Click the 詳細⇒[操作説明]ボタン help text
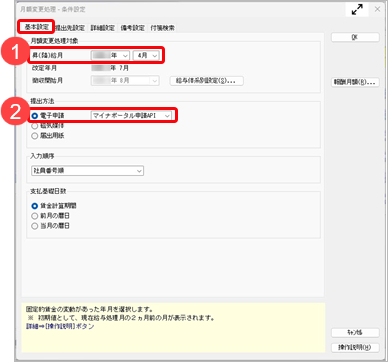Viewport: 388px width, 362px height. point(60,326)
